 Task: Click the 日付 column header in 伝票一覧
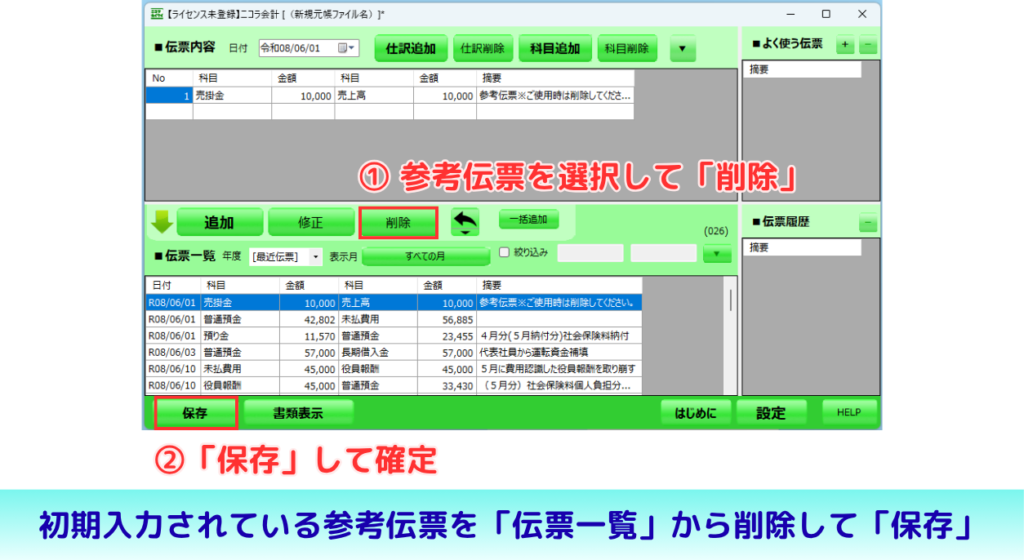(x=172, y=285)
